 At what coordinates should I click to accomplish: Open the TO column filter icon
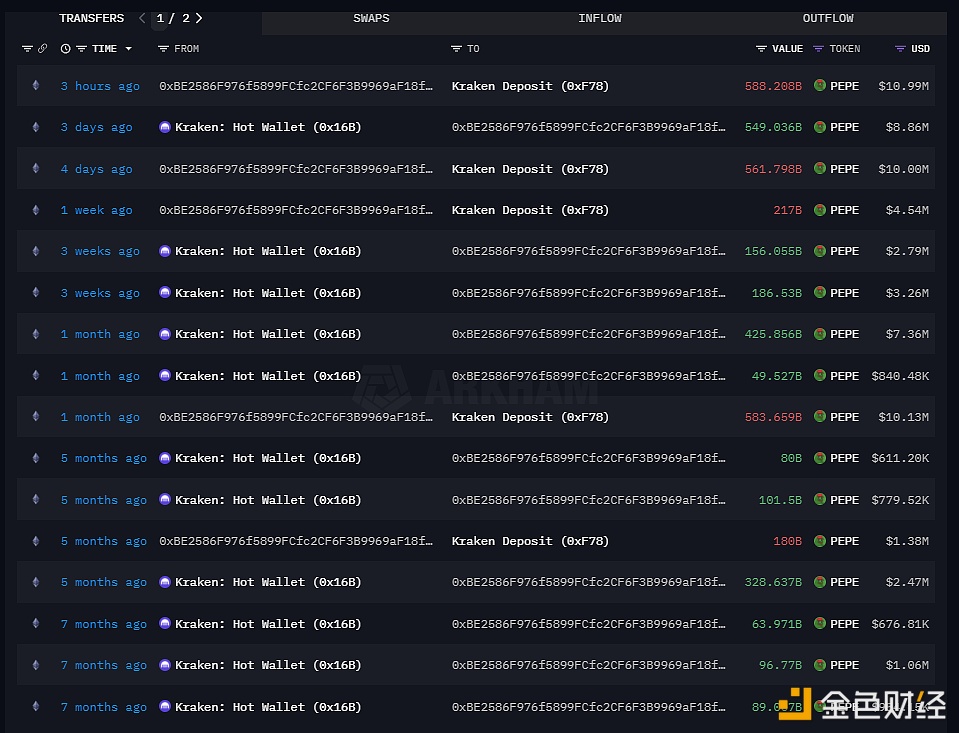coord(456,49)
